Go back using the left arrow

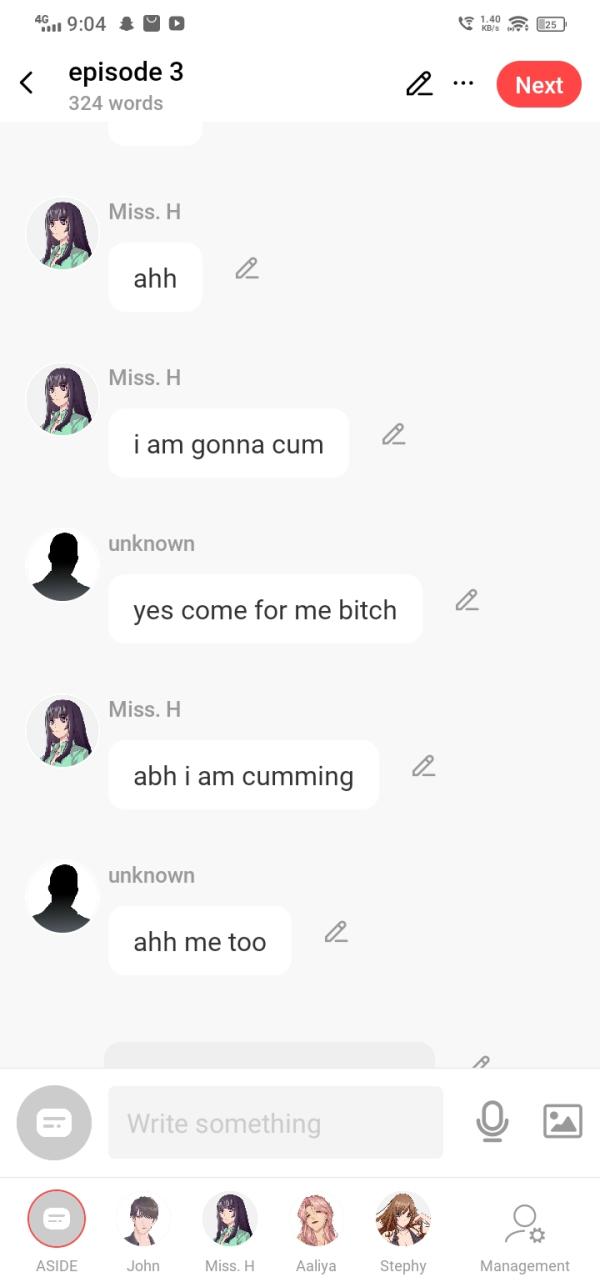pos(27,83)
